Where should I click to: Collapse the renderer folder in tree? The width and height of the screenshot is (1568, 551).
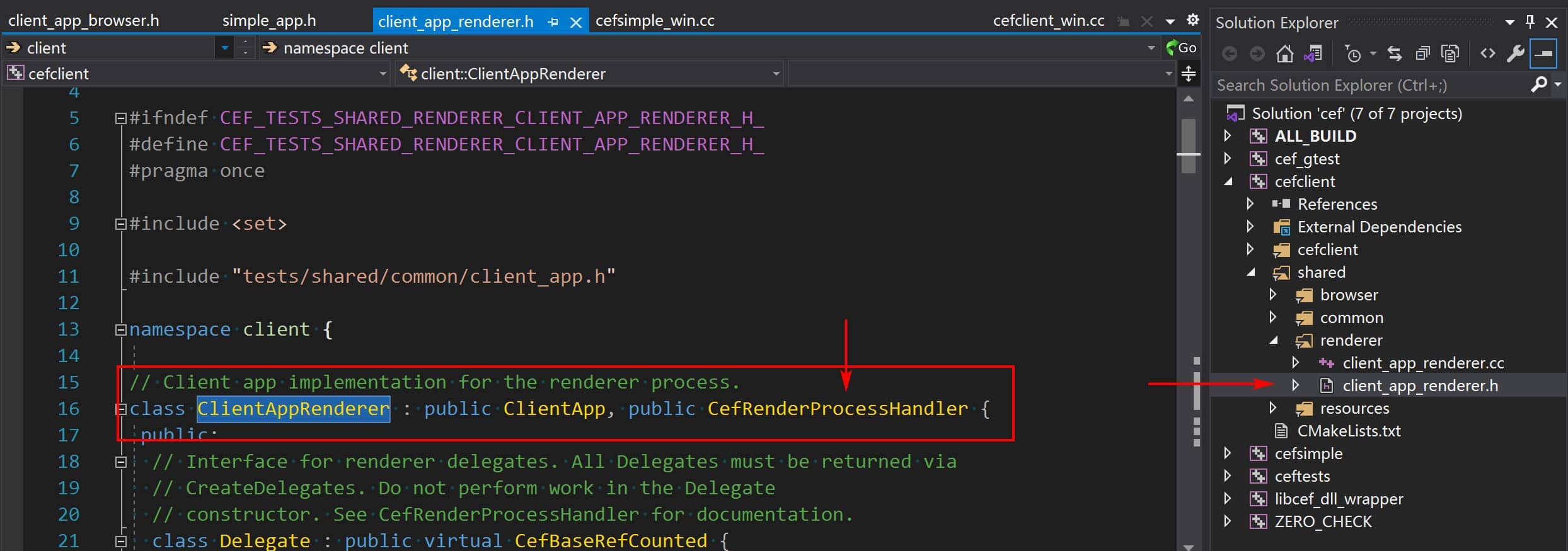coord(1273,340)
